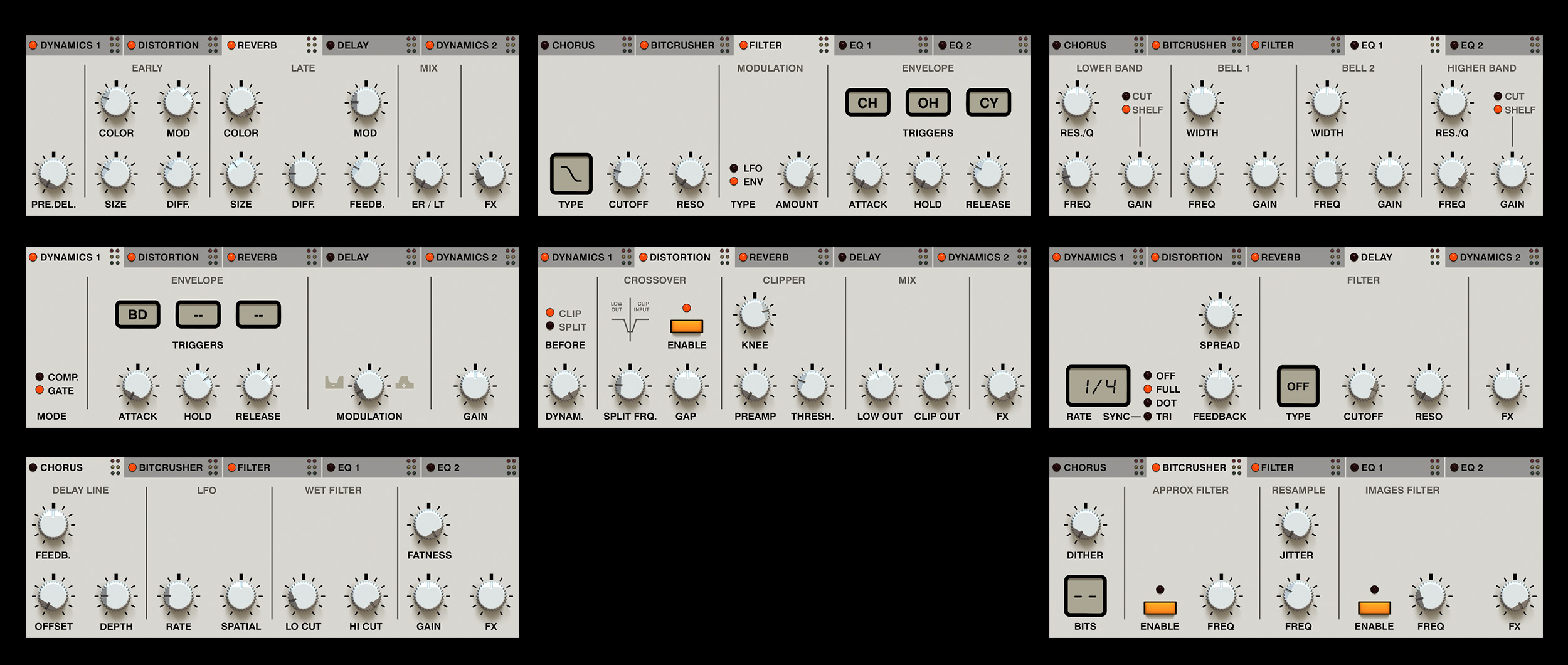The height and width of the screenshot is (665, 1568).
Task: Click the THRESH. knob in Distortion clipper section
Action: pos(812,386)
